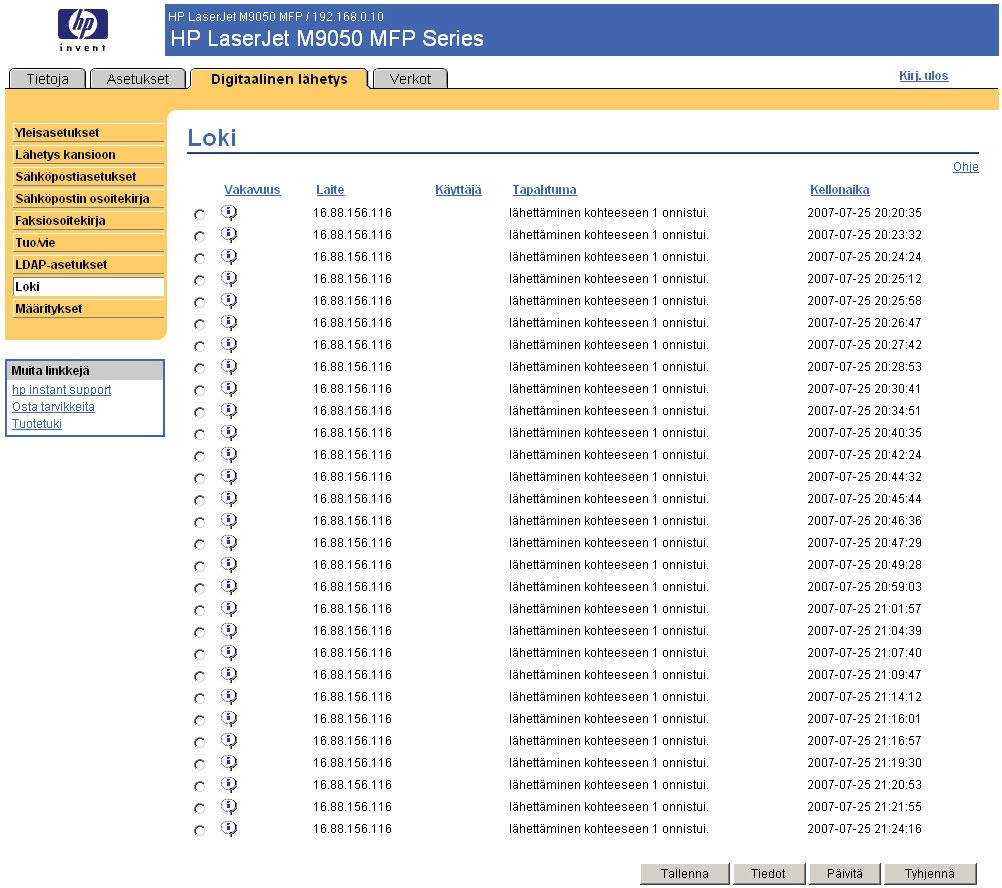Select radio button for 21:16:57 log entry
Viewport: 1002px width, 888px height.
(199, 742)
